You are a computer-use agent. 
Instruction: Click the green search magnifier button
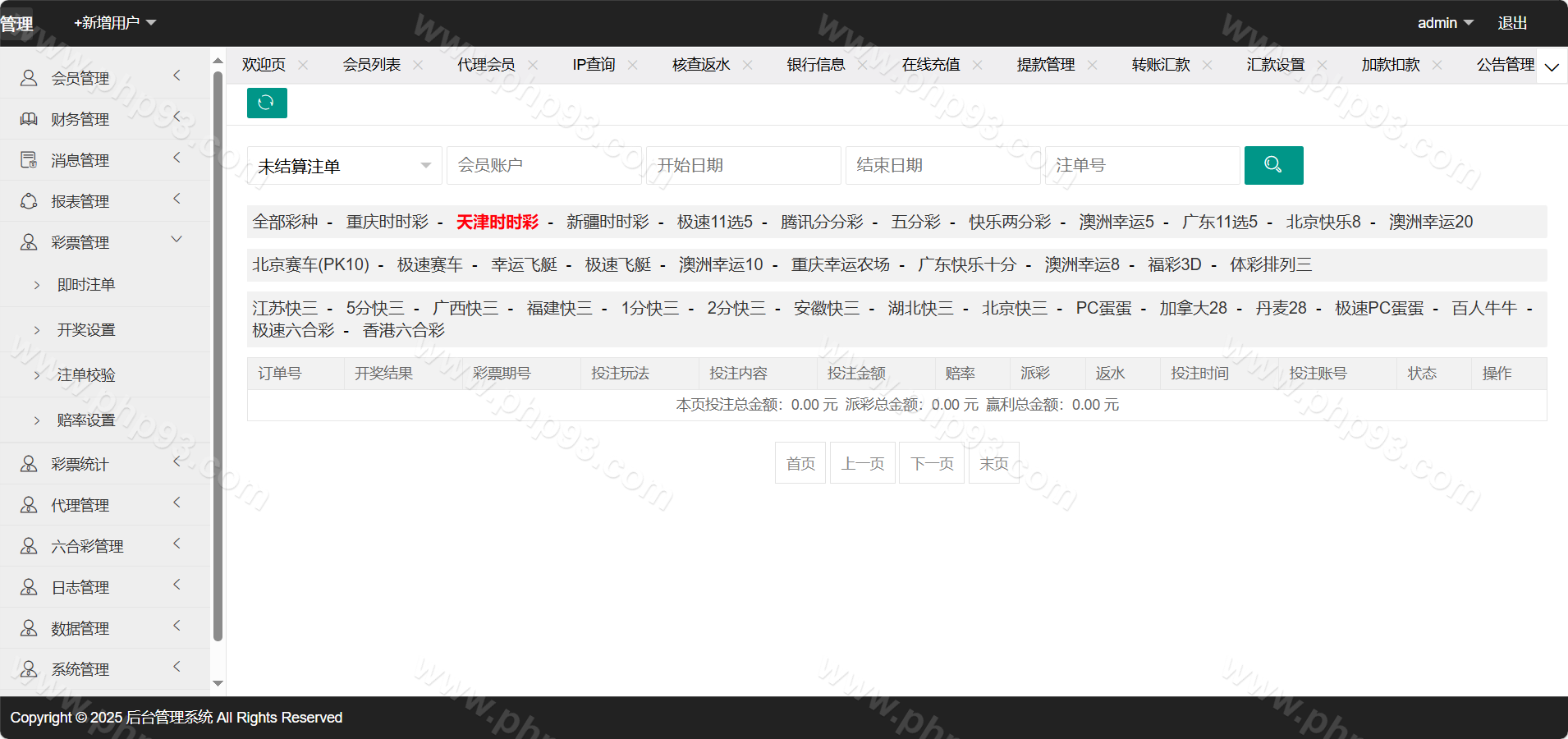1273,165
